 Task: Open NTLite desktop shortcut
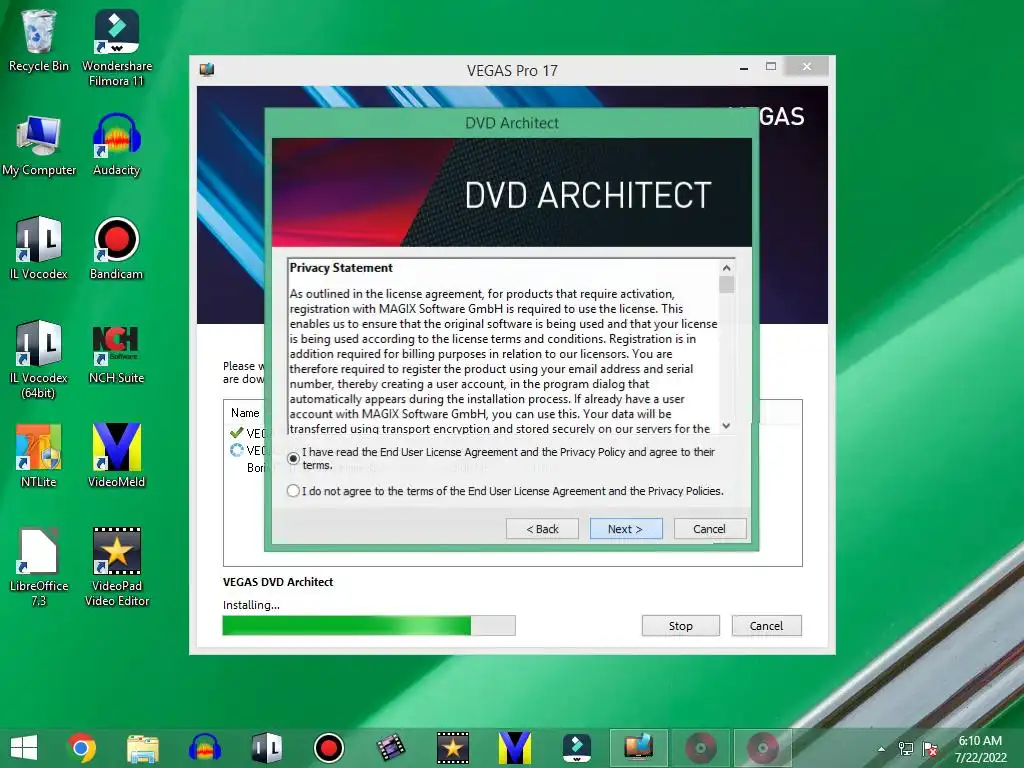(x=39, y=456)
